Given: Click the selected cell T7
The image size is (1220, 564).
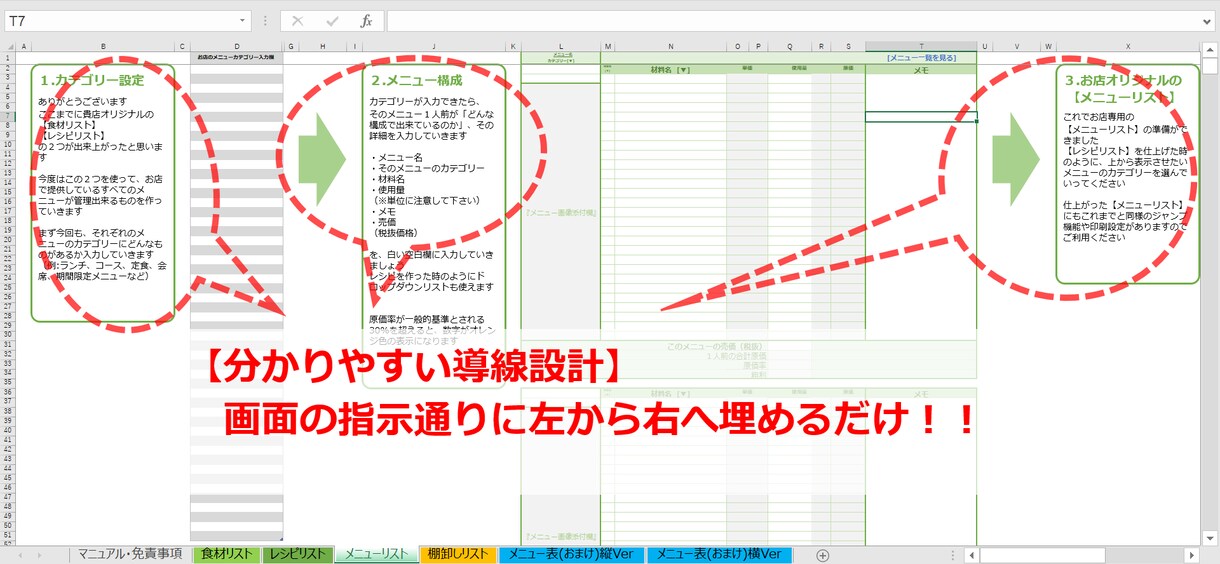Looking at the screenshot, I should pos(921,117).
